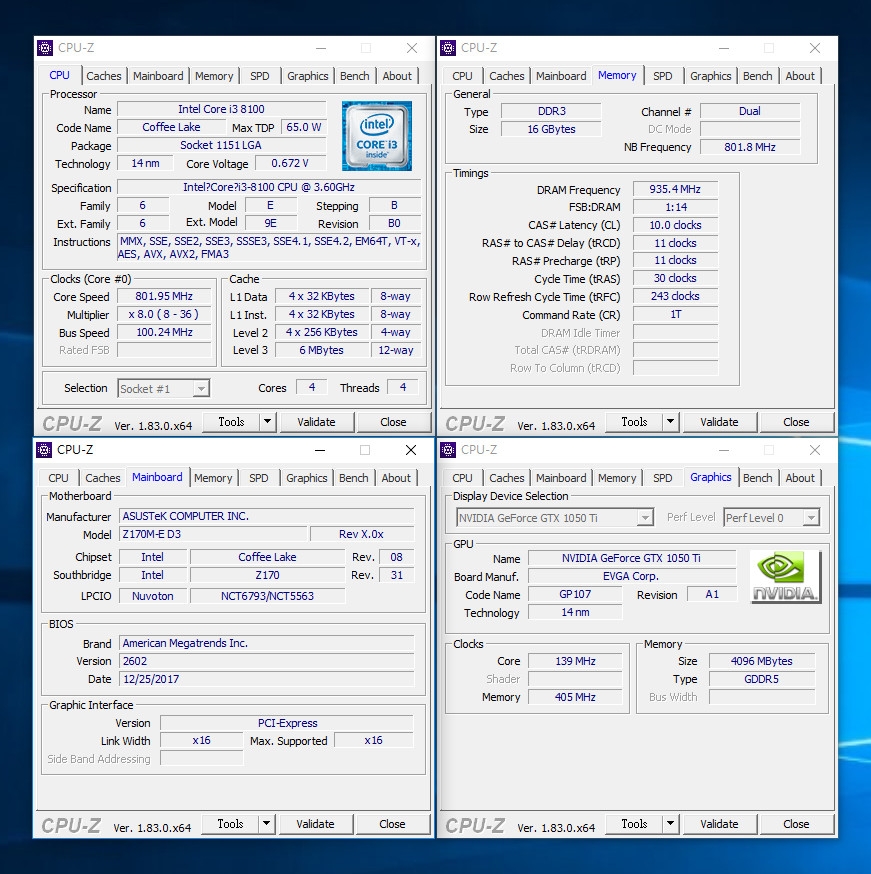Viewport: 871px width, 874px height.
Task: Select Memory tab in Graphics window
Action: [617, 478]
